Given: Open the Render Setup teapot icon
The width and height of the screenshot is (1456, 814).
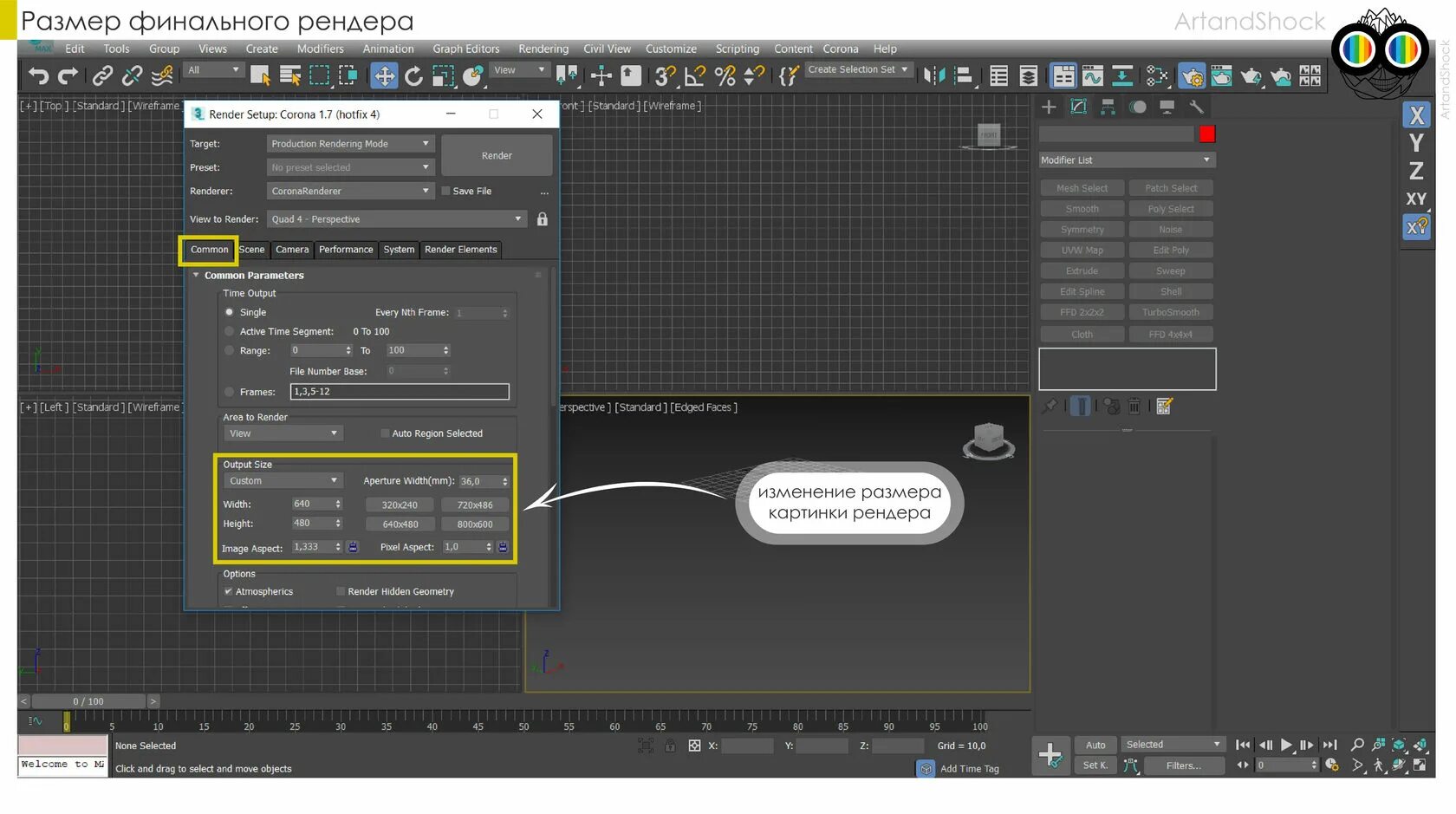Looking at the screenshot, I should click(x=1193, y=76).
